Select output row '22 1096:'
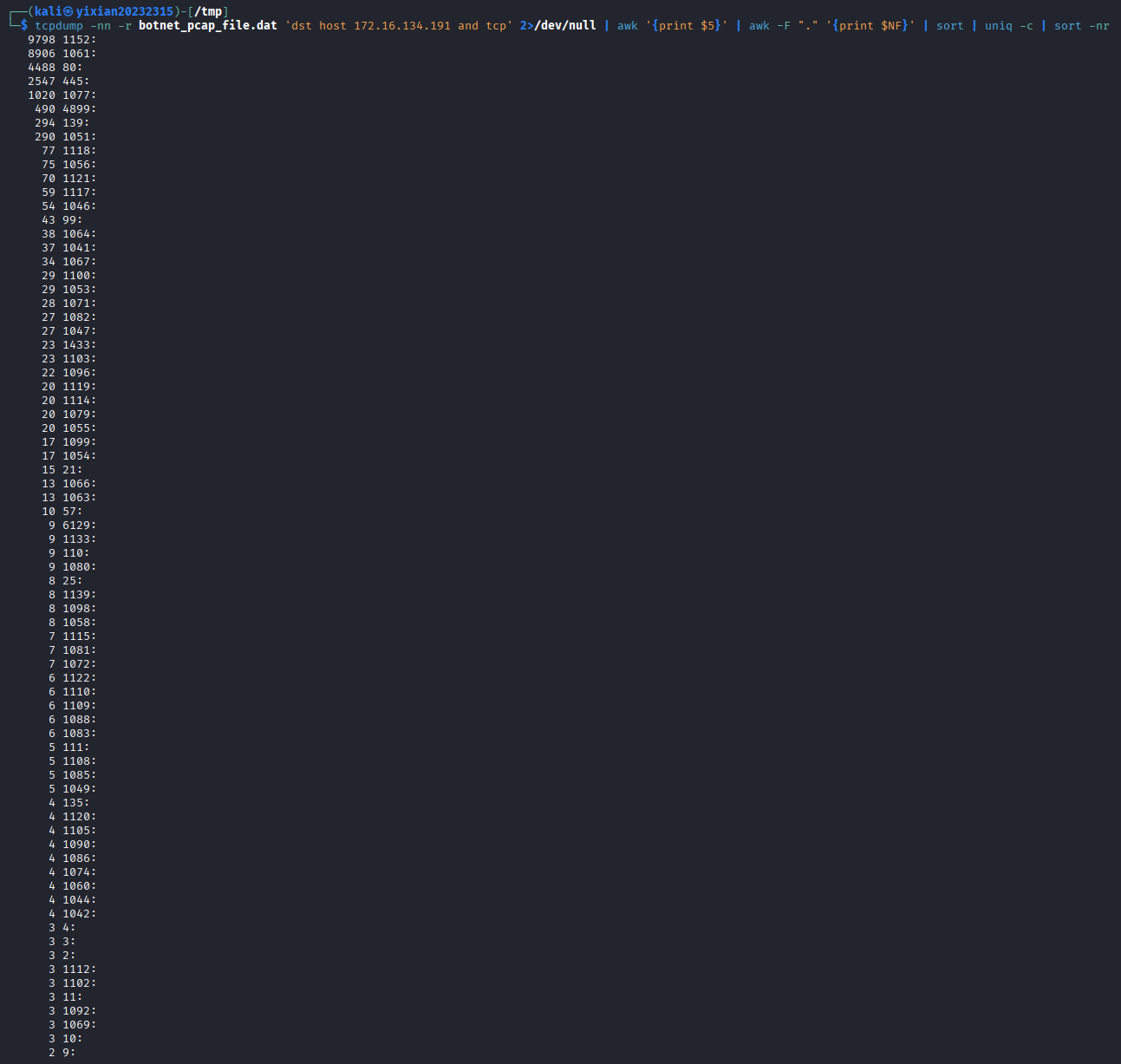The image size is (1121, 1064). [69, 373]
